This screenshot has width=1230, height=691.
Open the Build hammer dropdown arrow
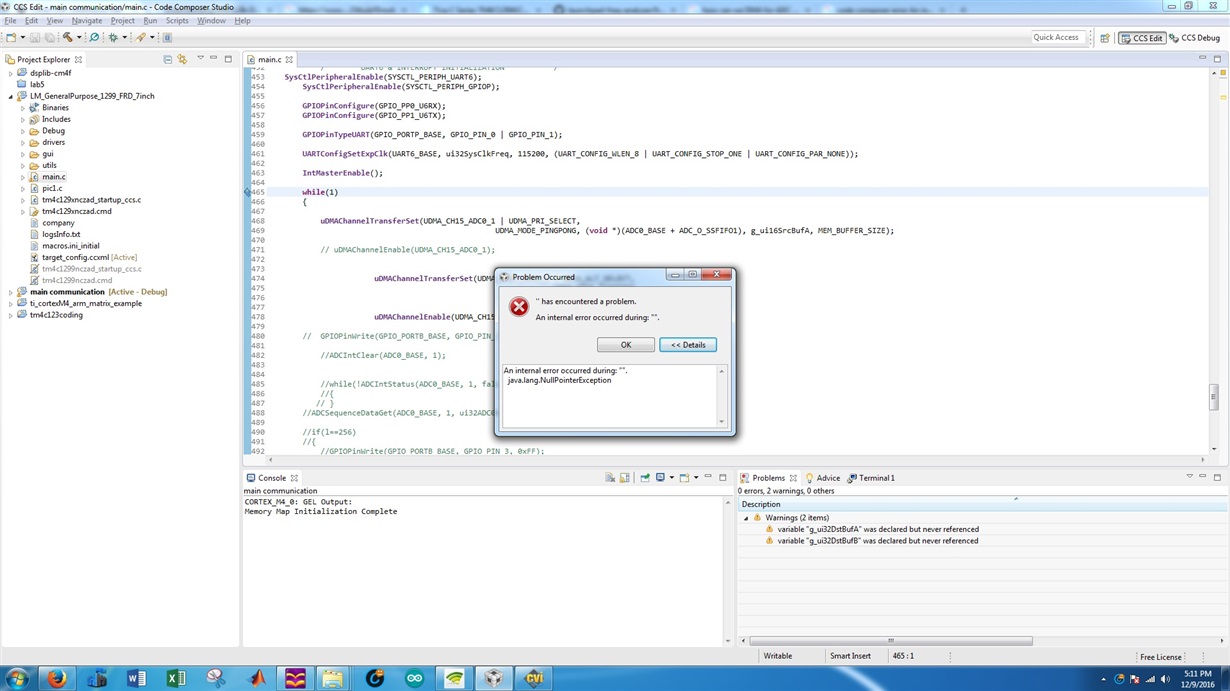pyautogui.click(x=80, y=38)
